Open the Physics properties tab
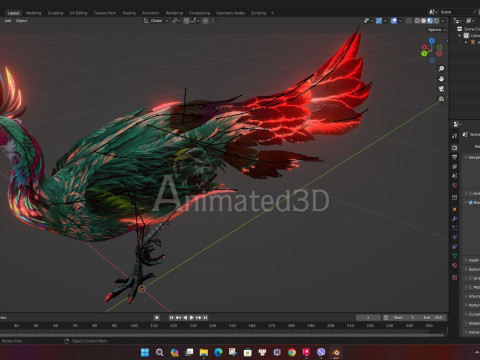This screenshot has width=480, height=360. tap(455, 237)
